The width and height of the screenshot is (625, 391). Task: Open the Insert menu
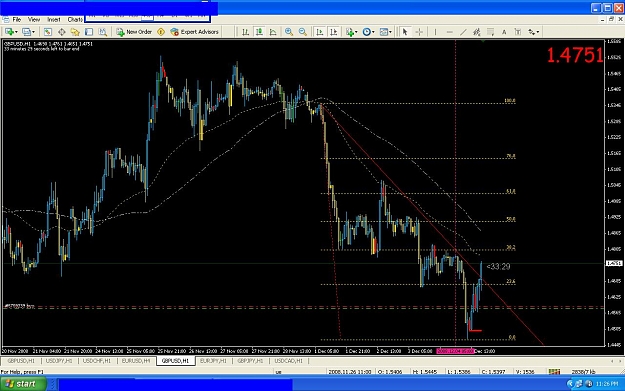tap(54, 20)
